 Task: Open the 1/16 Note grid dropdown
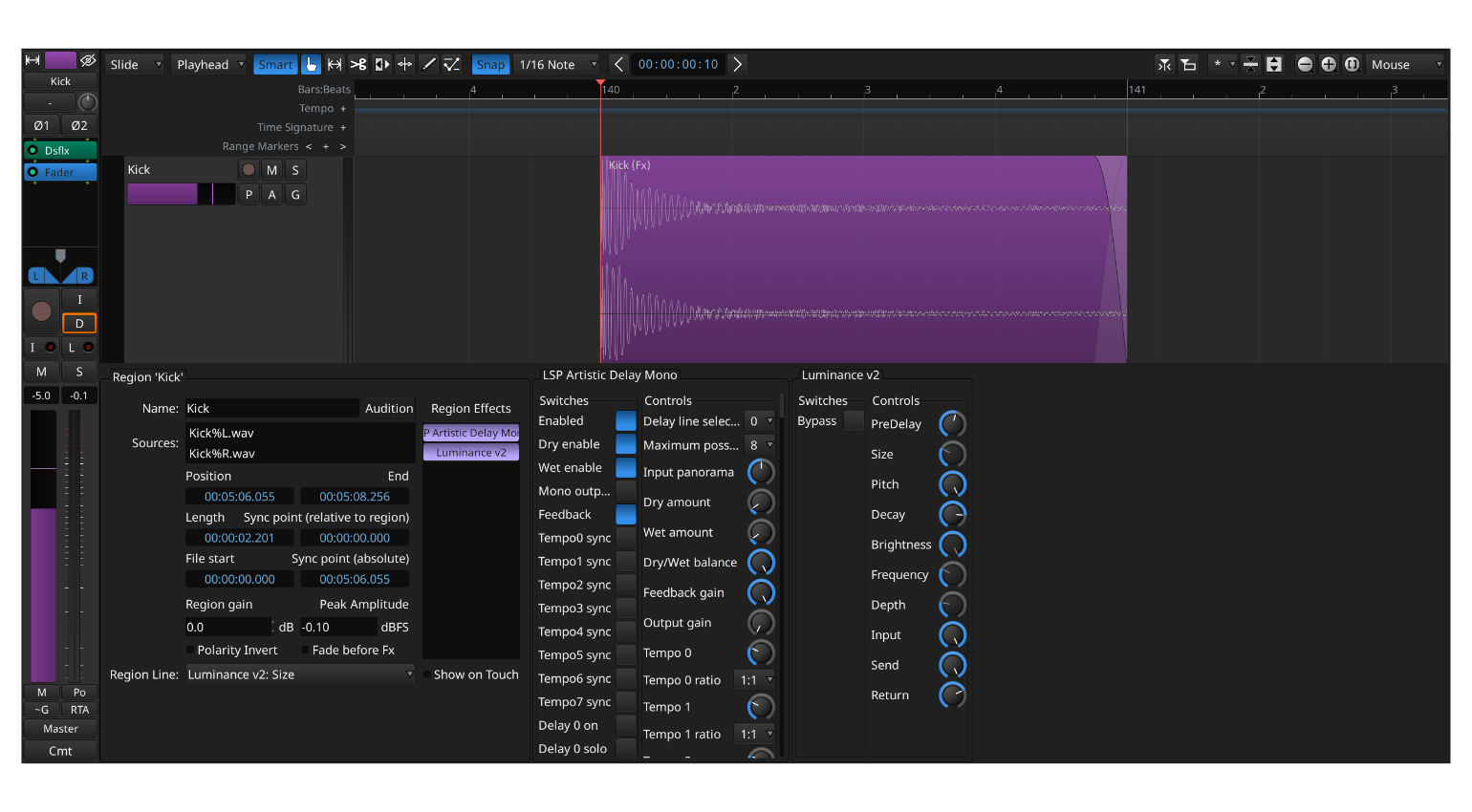coord(556,64)
